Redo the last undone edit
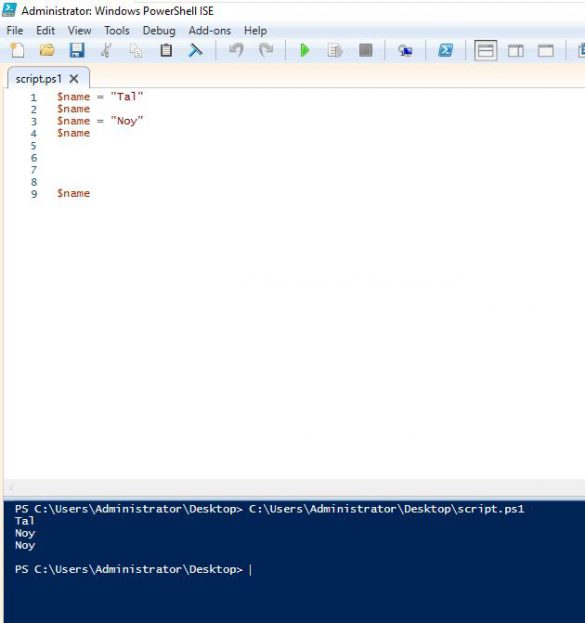Screen dimensions: 585x623 click(266, 50)
